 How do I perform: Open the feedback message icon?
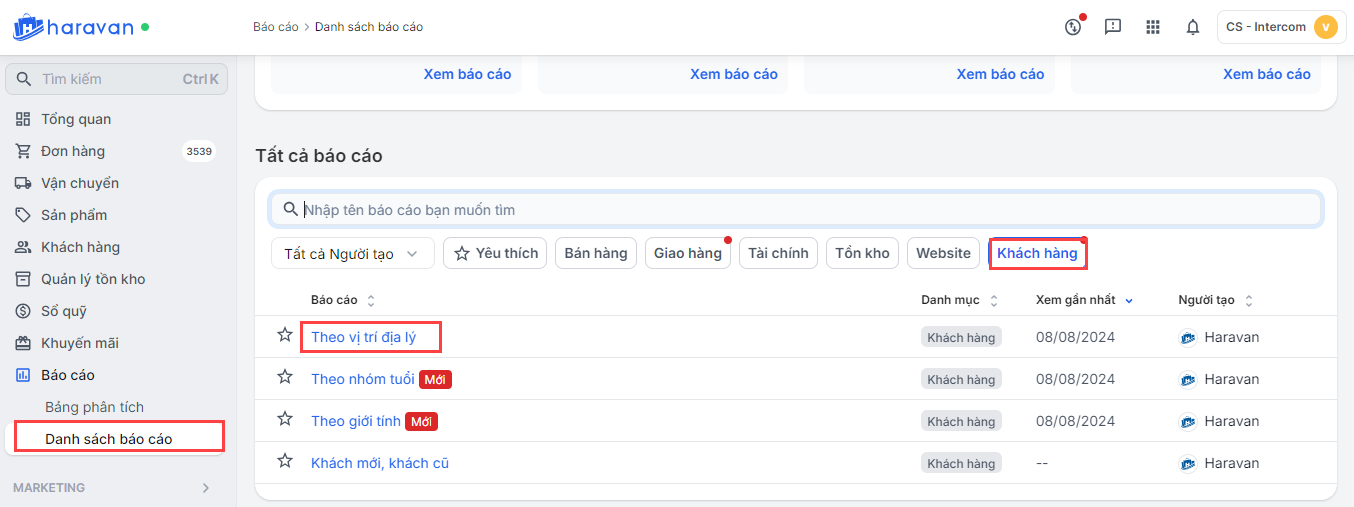1113,27
